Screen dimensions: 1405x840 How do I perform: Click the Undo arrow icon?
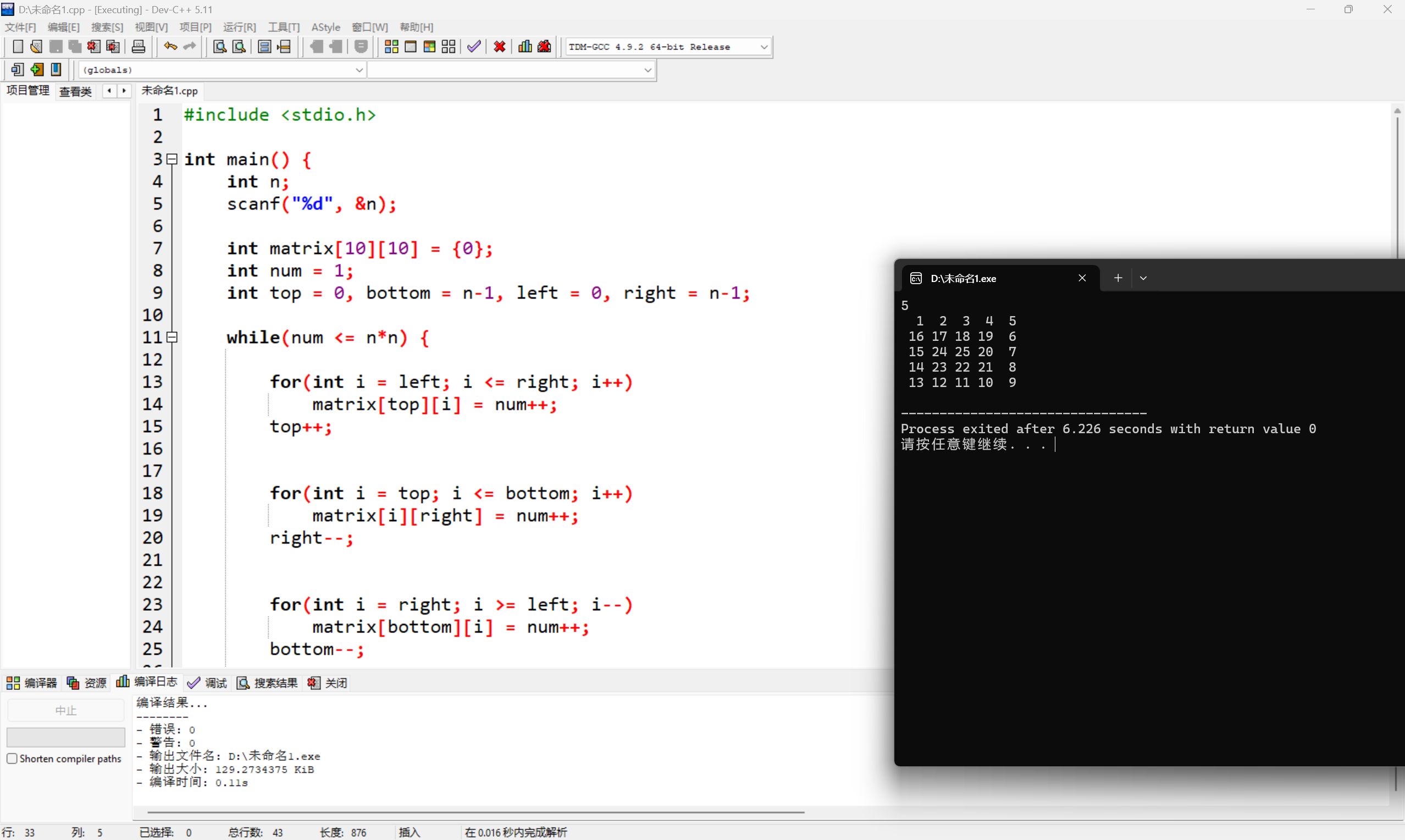[170, 47]
